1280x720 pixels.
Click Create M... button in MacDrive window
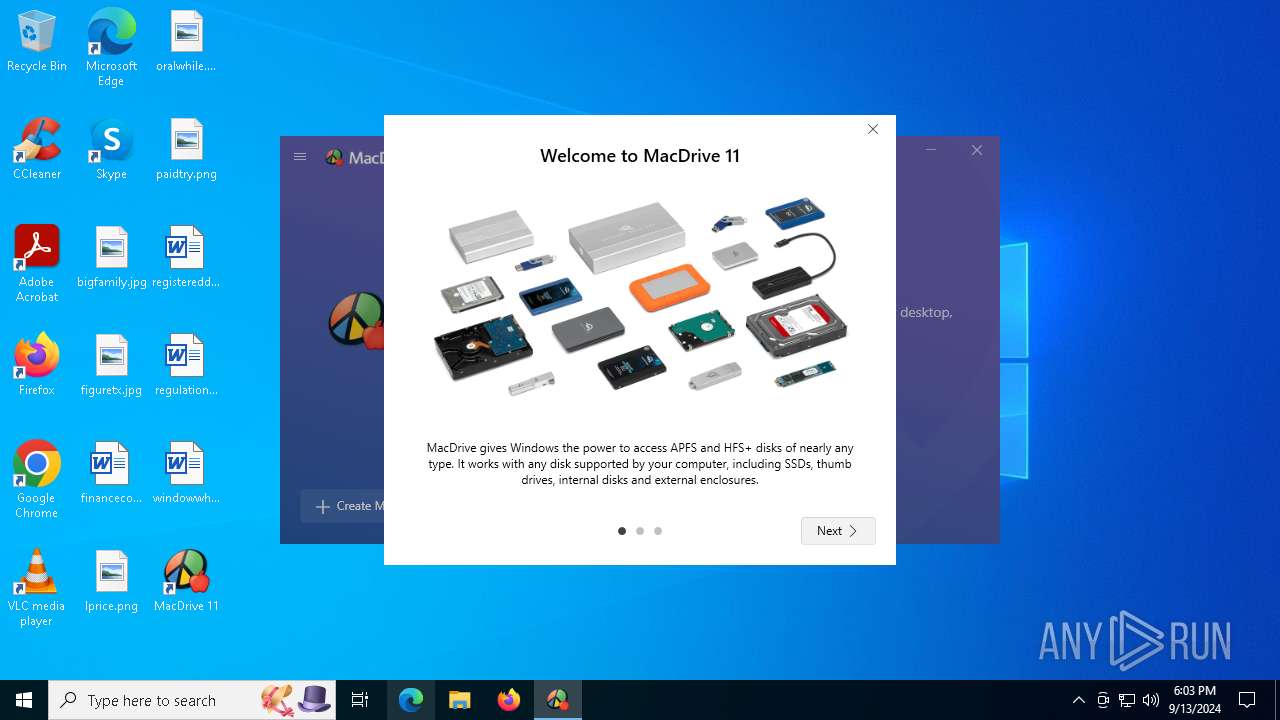343,506
